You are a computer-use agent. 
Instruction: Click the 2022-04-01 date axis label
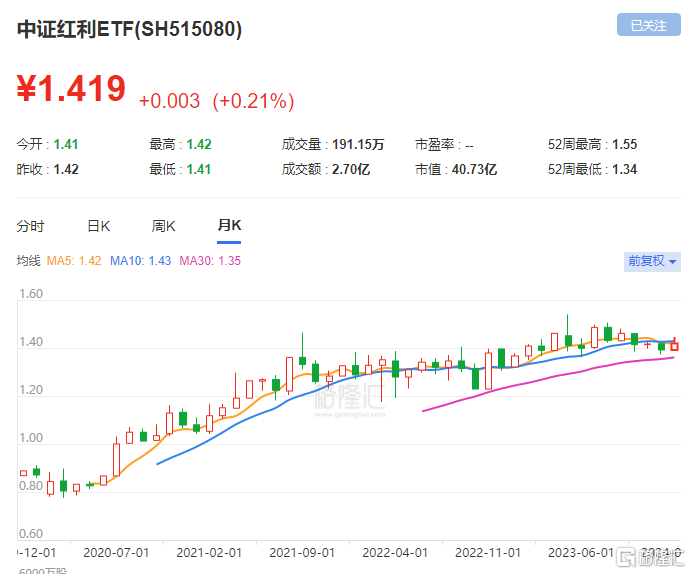tap(395, 553)
